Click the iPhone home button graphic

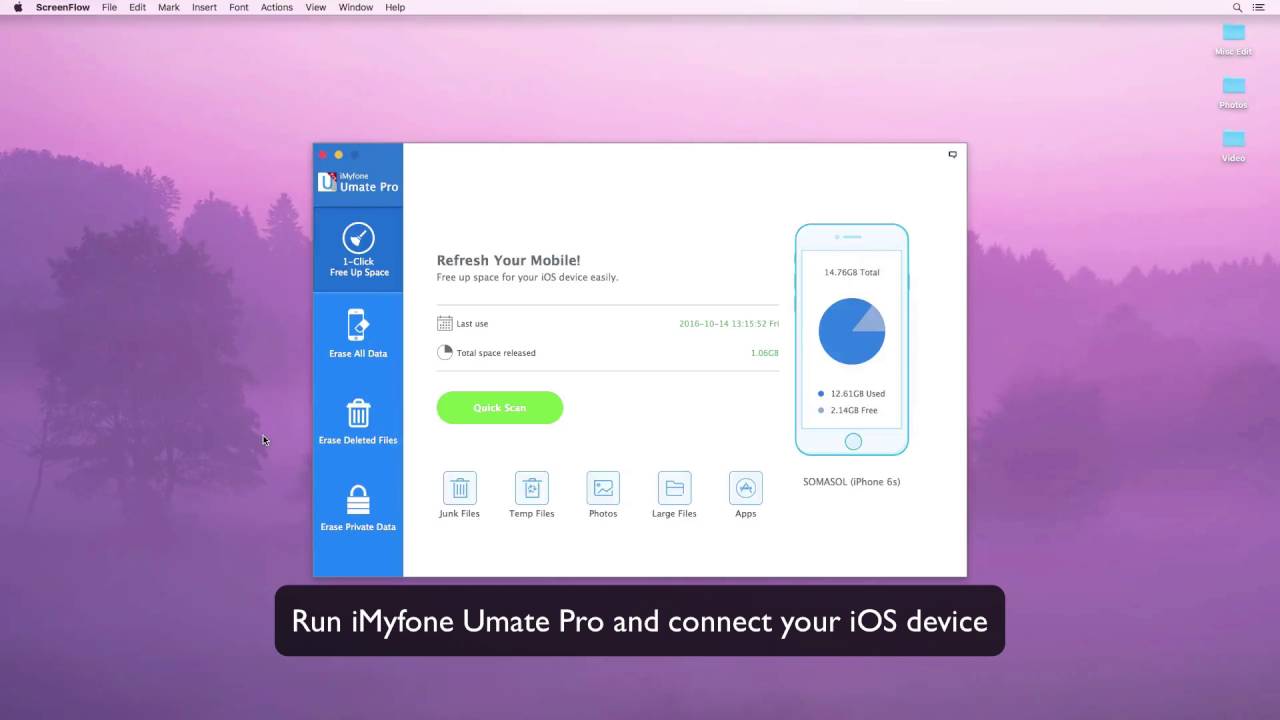(852, 441)
